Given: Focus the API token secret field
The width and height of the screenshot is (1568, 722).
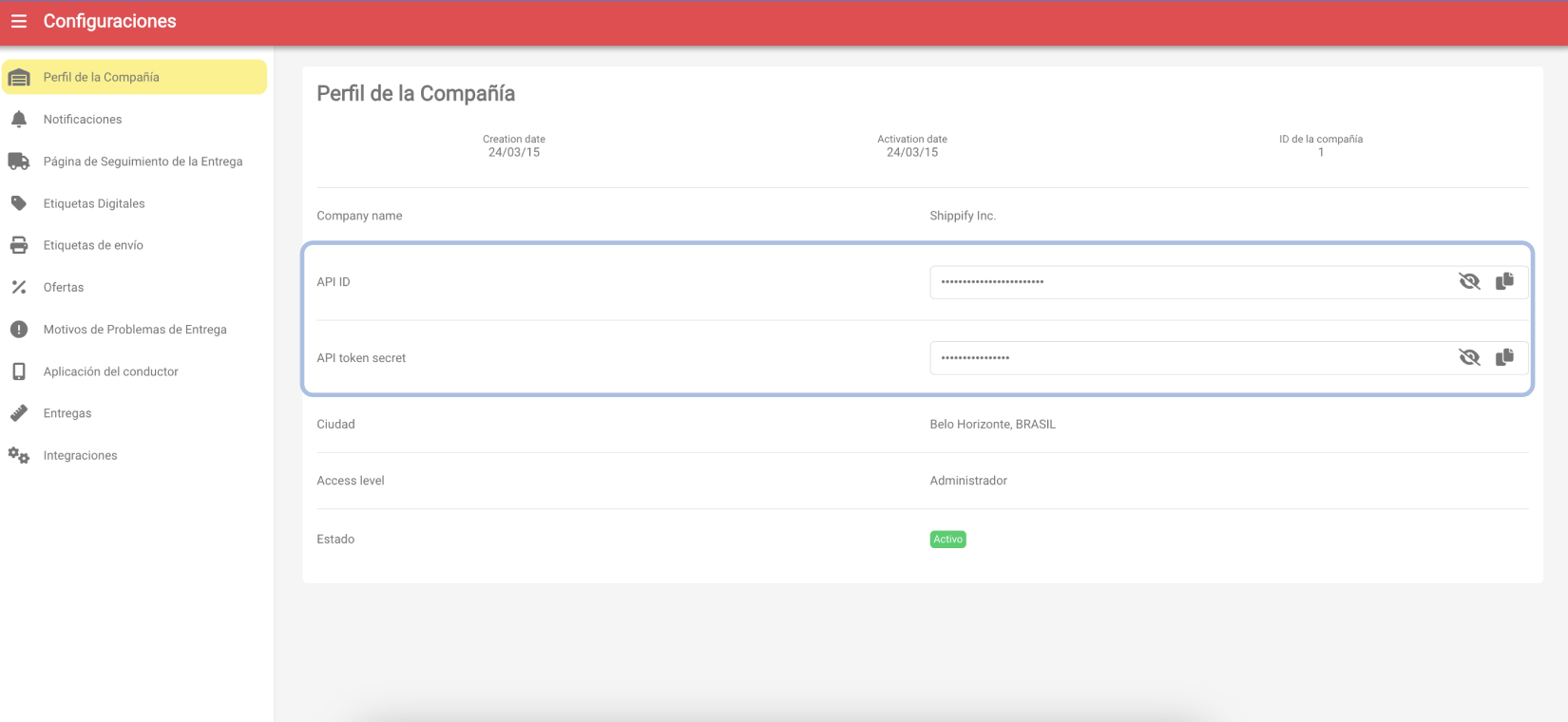Looking at the screenshot, I should 1188,358.
